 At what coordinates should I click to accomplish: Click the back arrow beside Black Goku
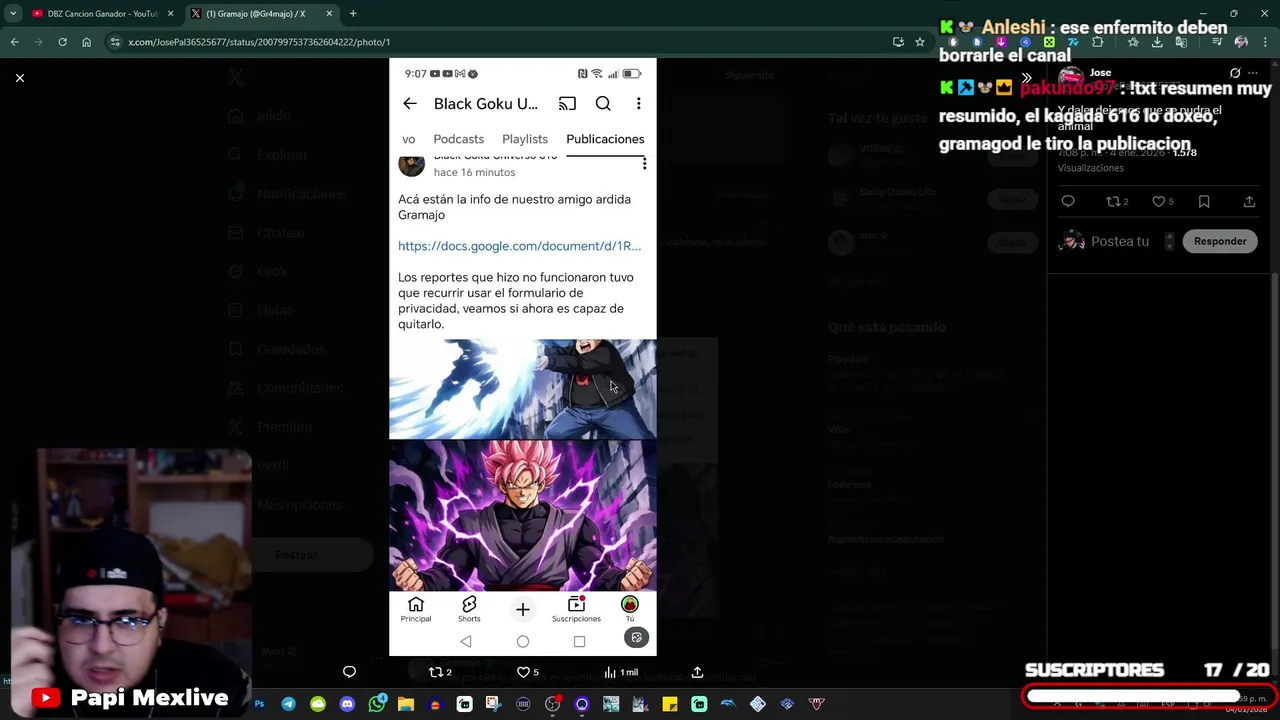click(x=410, y=104)
